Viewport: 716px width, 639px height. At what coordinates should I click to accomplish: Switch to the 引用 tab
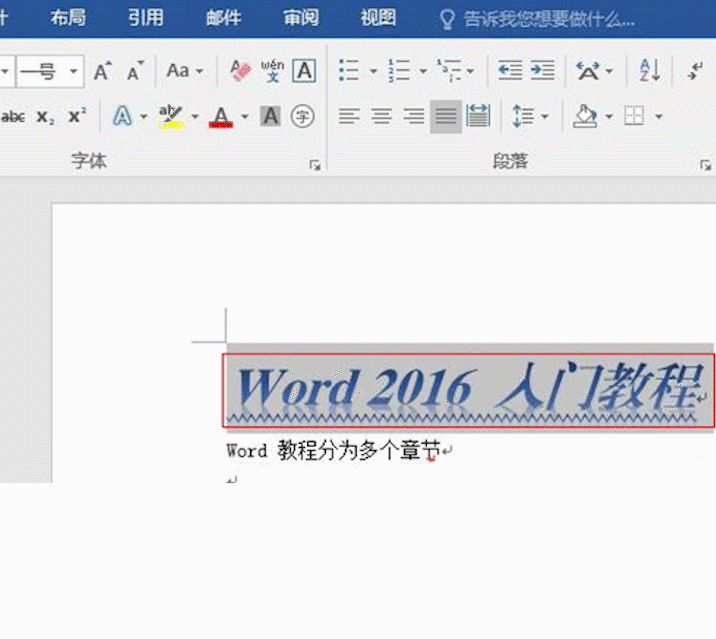(145, 18)
